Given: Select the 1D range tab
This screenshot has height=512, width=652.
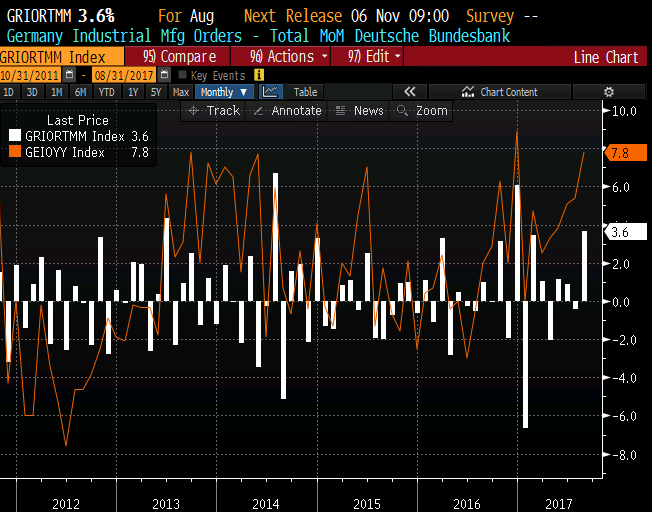Looking at the screenshot, I should click(x=8, y=92).
